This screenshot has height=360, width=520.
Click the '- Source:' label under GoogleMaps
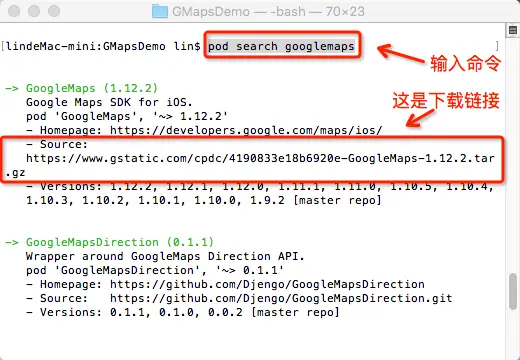click(57, 144)
